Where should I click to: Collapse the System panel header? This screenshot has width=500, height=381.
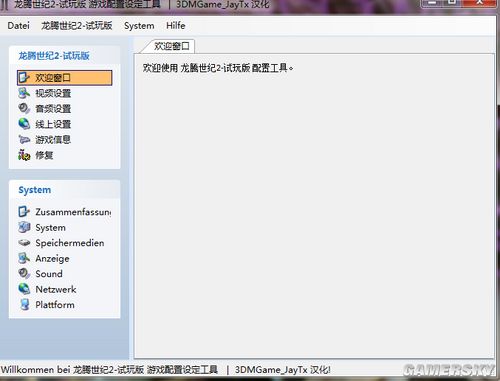tap(65, 190)
